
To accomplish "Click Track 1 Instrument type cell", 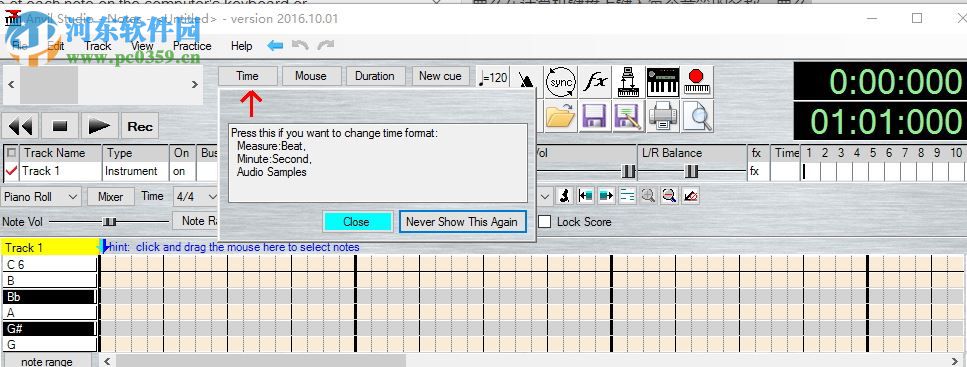I will pos(136,171).
